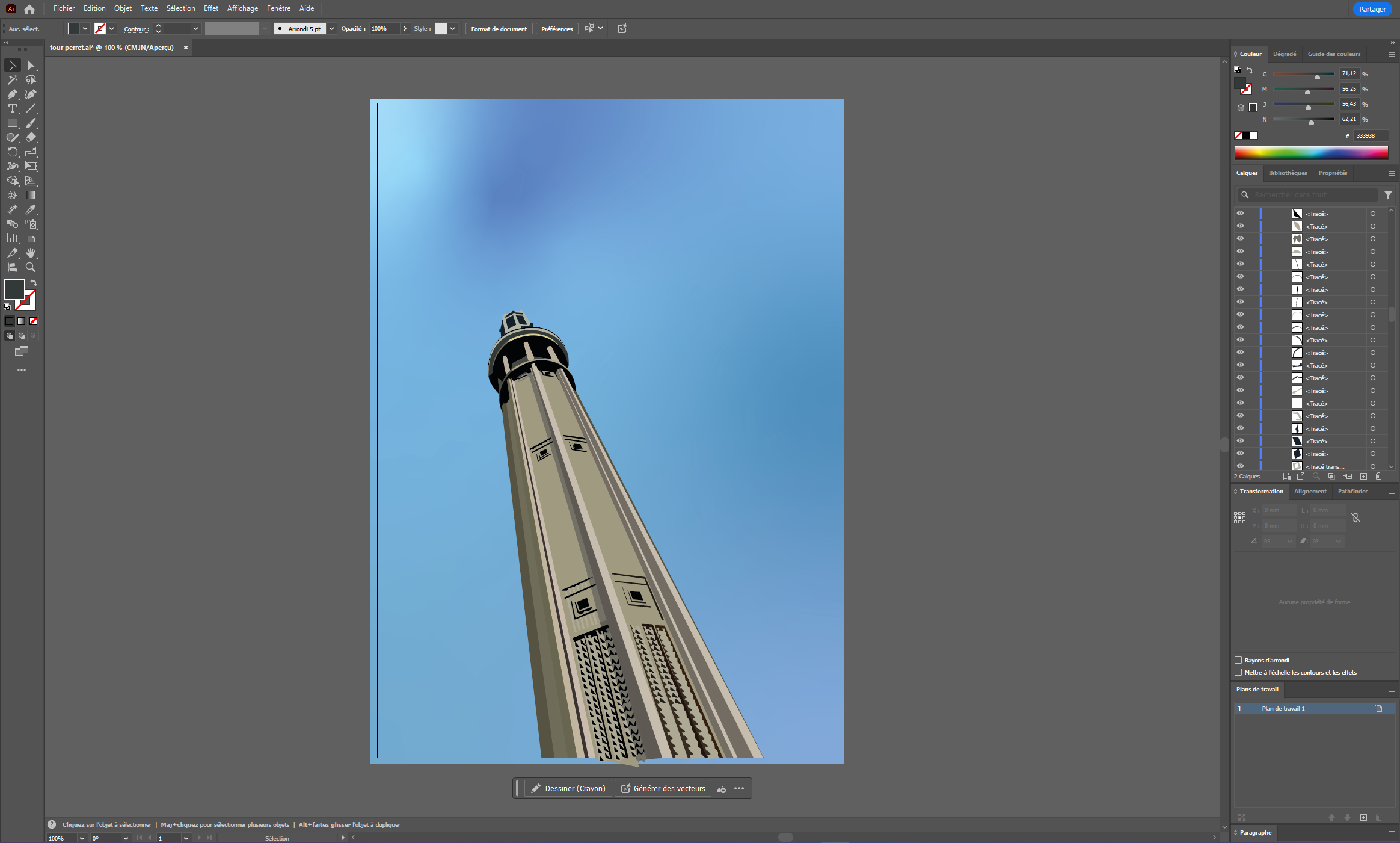Click the Format de document button
Viewport: 1400px width, 843px height.
[499, 29]
